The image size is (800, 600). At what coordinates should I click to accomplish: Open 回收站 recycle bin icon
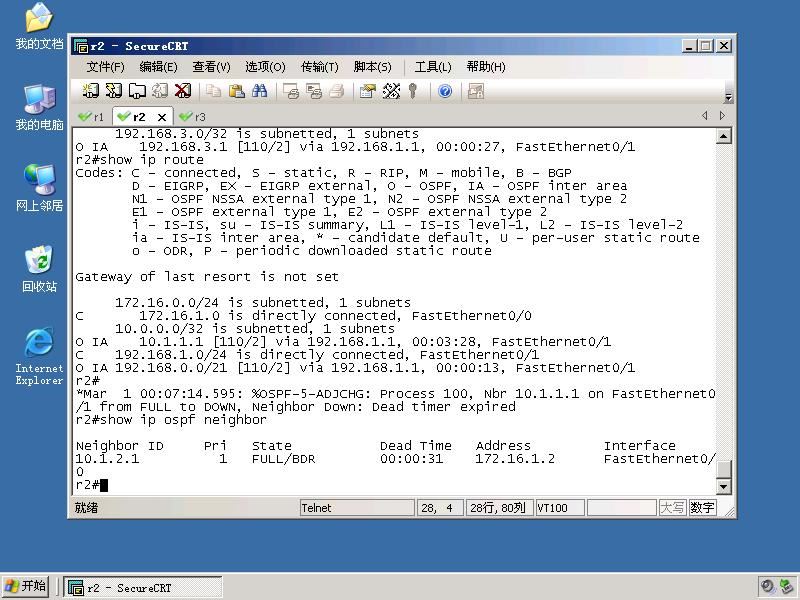click(x=39, y=269)
